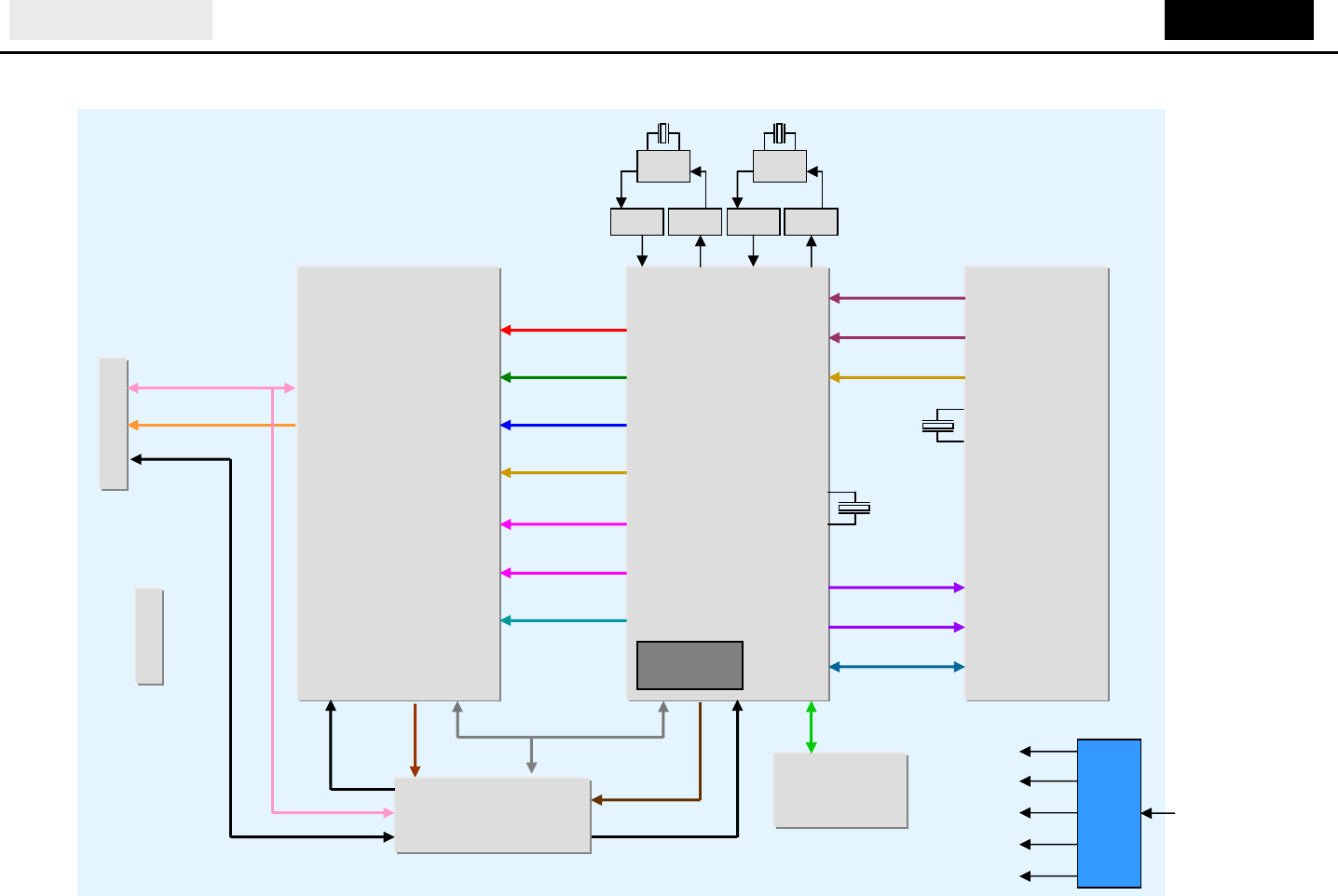Select the bright blue block
The height and width of the screenshot is (896, 1338).
(x=1110, y=813)
